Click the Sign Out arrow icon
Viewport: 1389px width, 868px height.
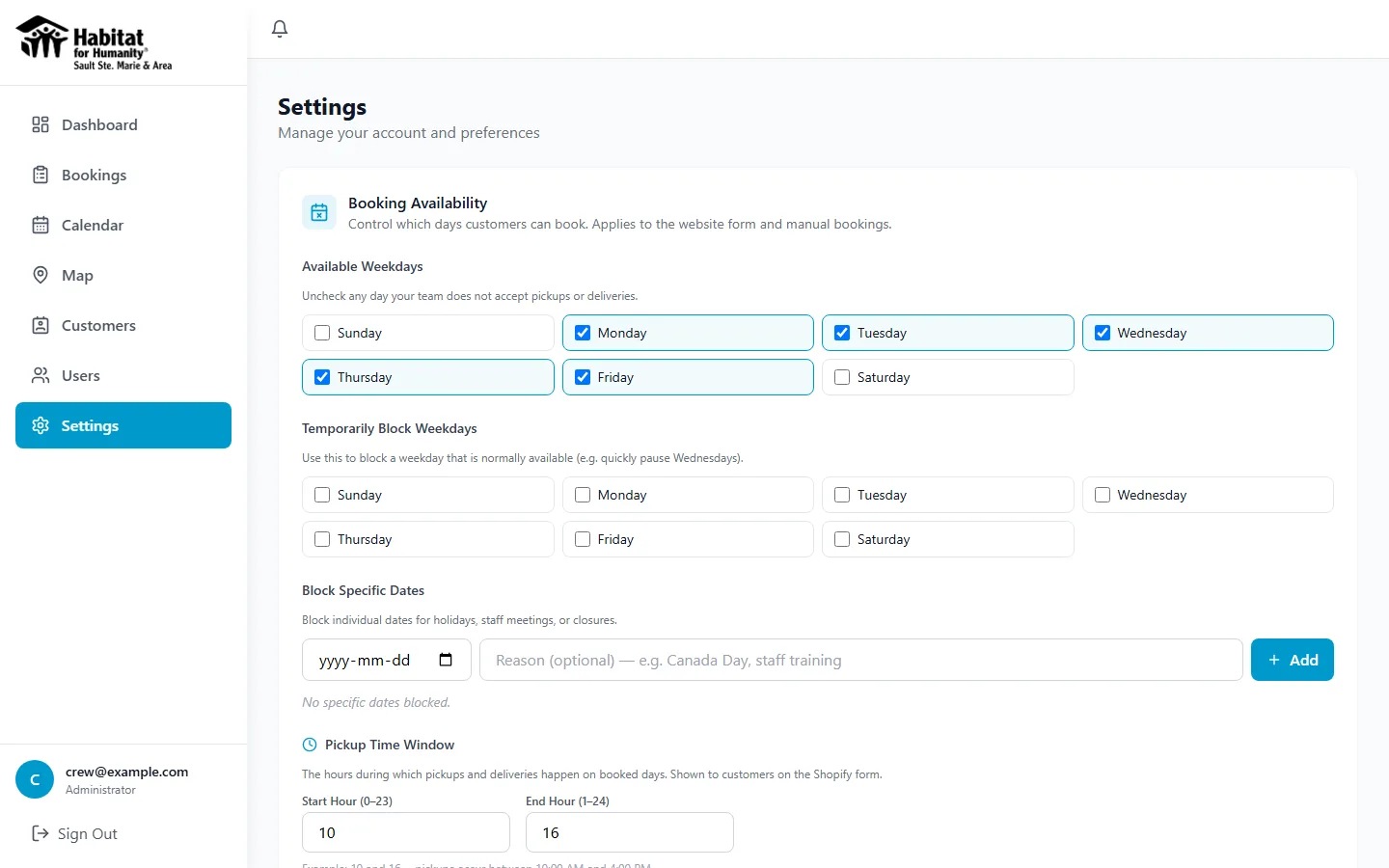(x=41, y=833)
